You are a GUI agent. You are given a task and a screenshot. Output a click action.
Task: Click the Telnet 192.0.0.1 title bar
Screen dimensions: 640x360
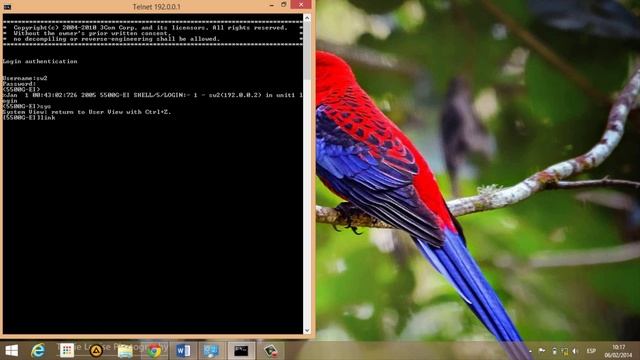(156, 7)
